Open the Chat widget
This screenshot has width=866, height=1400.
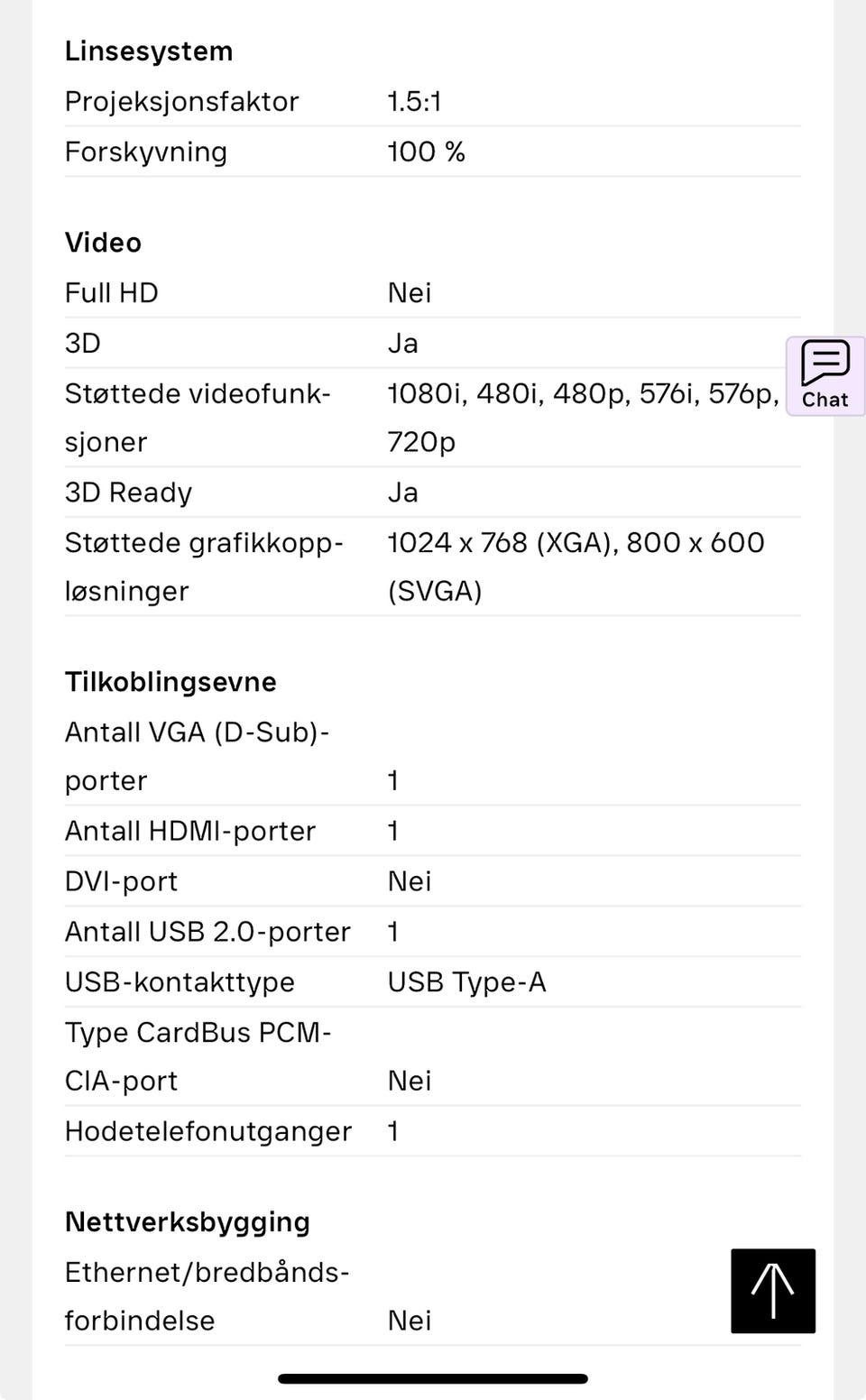(825, 375)
